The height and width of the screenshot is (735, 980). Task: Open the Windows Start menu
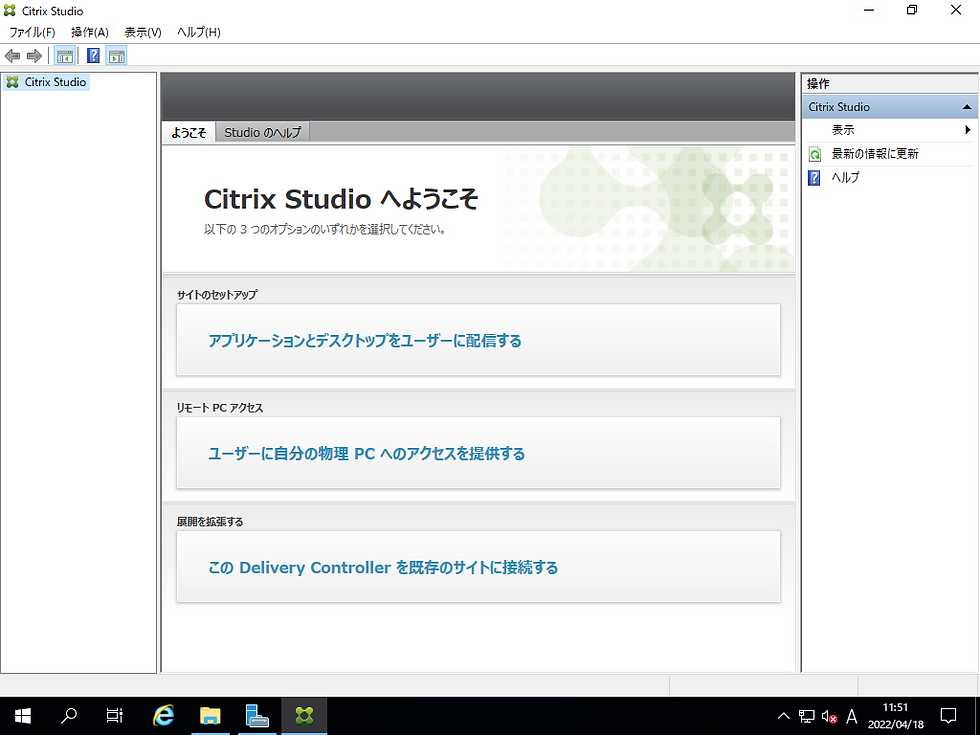point(22,716)
